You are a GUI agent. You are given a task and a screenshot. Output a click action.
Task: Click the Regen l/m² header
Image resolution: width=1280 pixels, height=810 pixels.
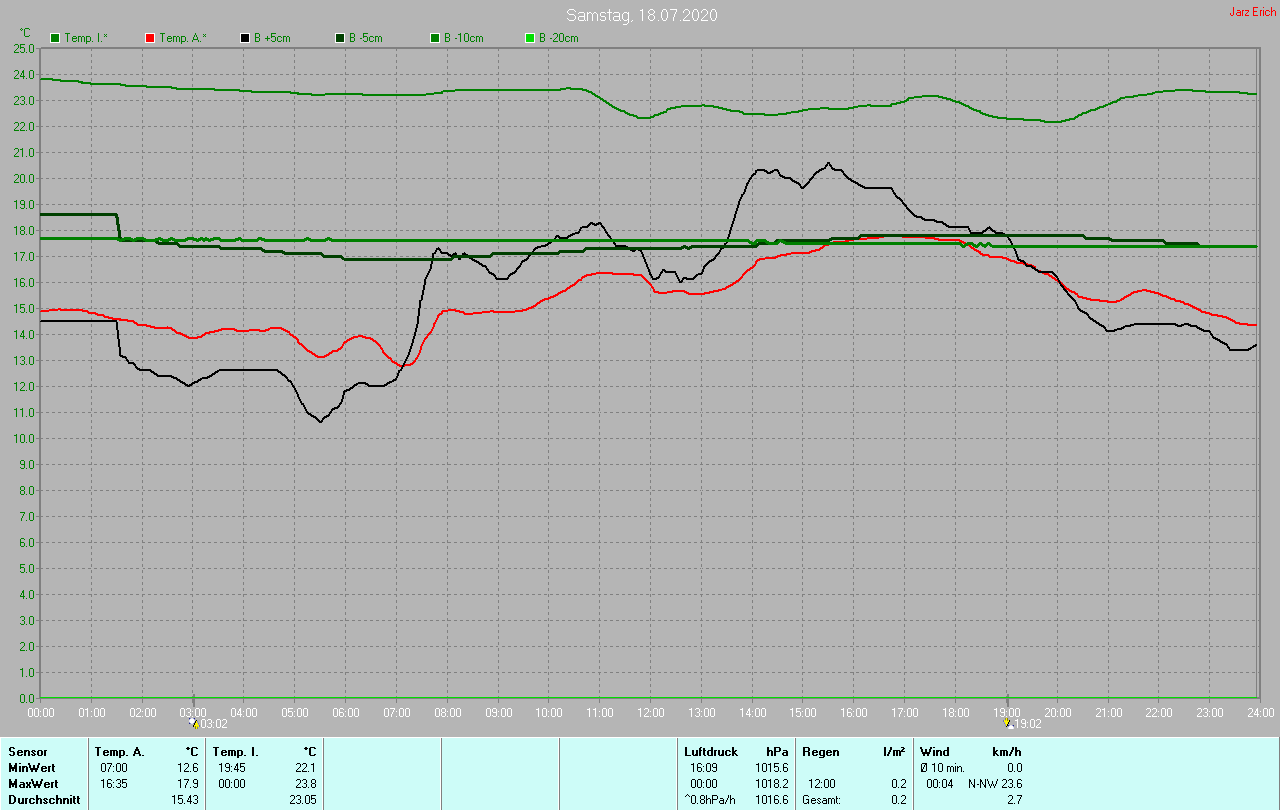click(820, 752)
